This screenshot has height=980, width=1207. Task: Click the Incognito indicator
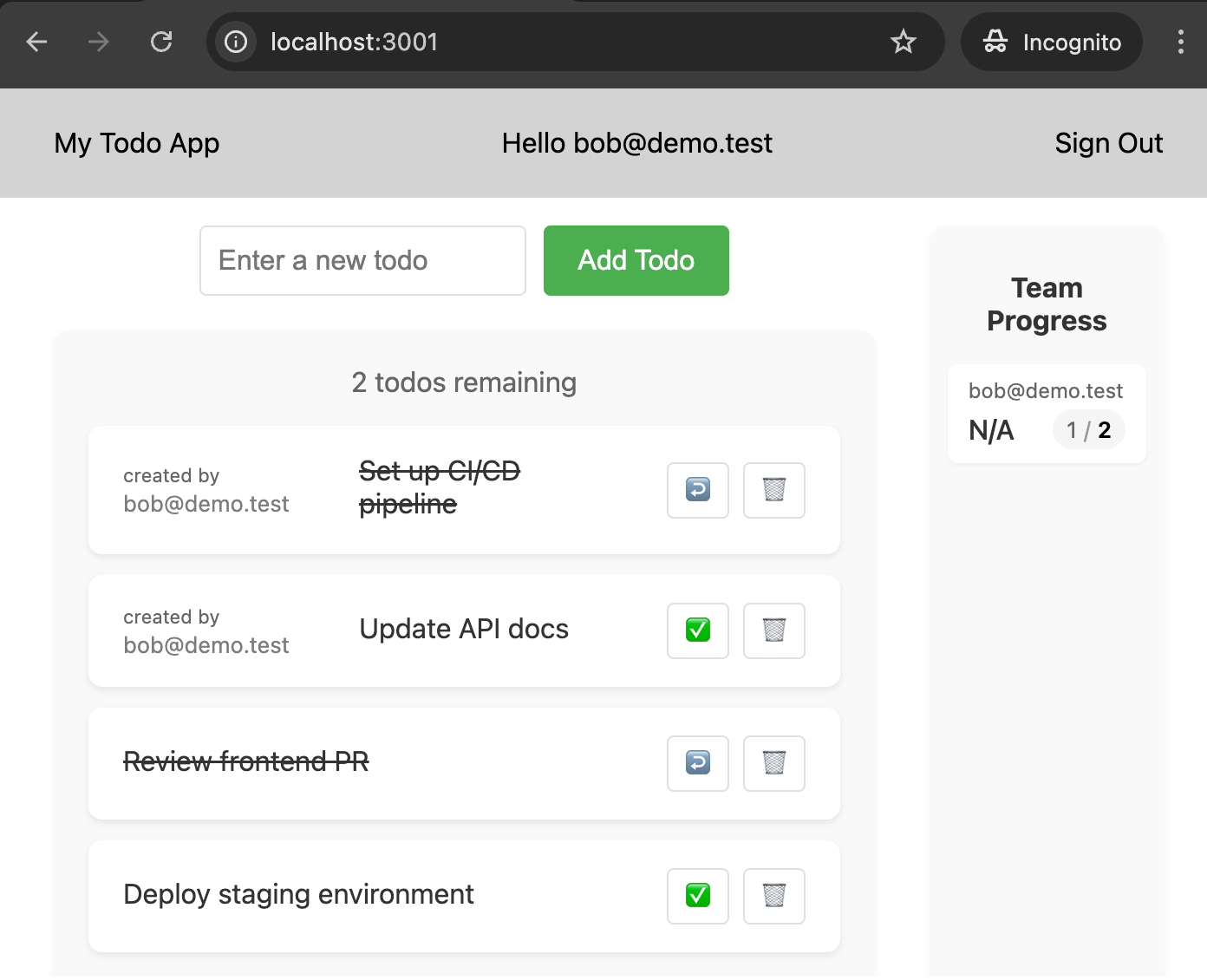[x=1051, y=42]
